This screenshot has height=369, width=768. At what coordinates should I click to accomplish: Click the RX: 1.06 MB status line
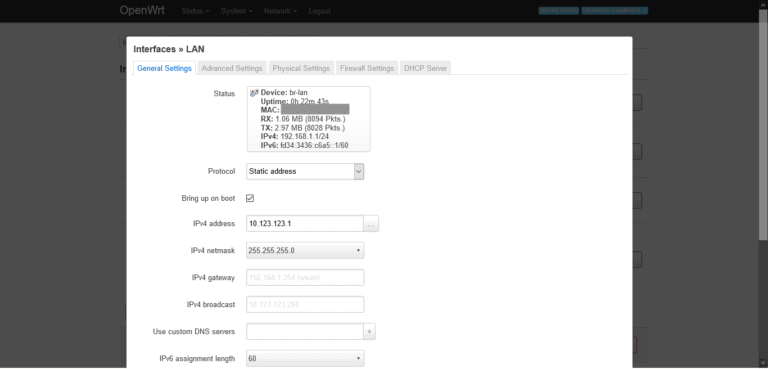[304, 119]
